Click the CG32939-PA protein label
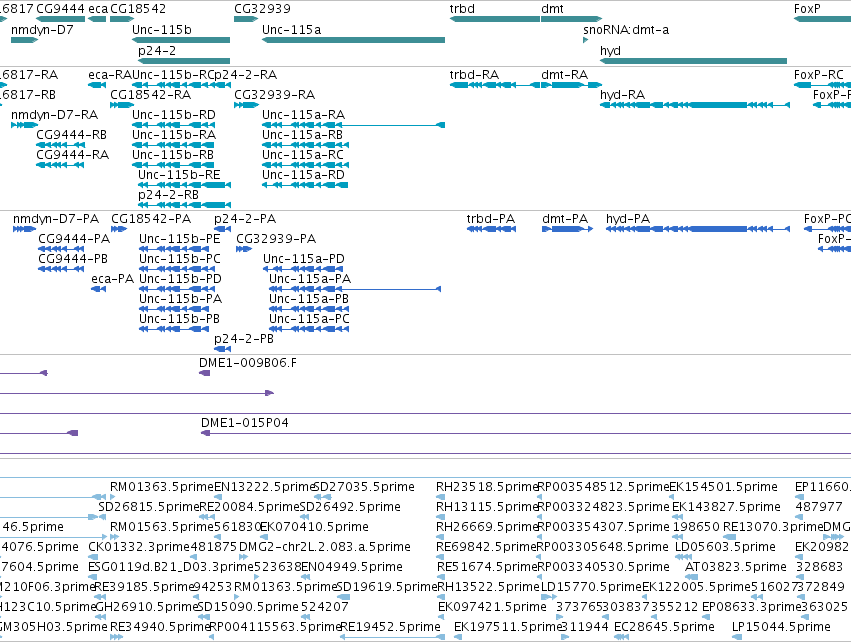 [x=276, y=239]
